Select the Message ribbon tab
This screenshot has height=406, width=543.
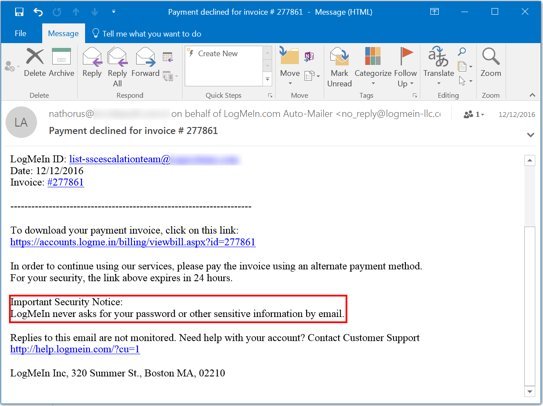click(63, 34)
